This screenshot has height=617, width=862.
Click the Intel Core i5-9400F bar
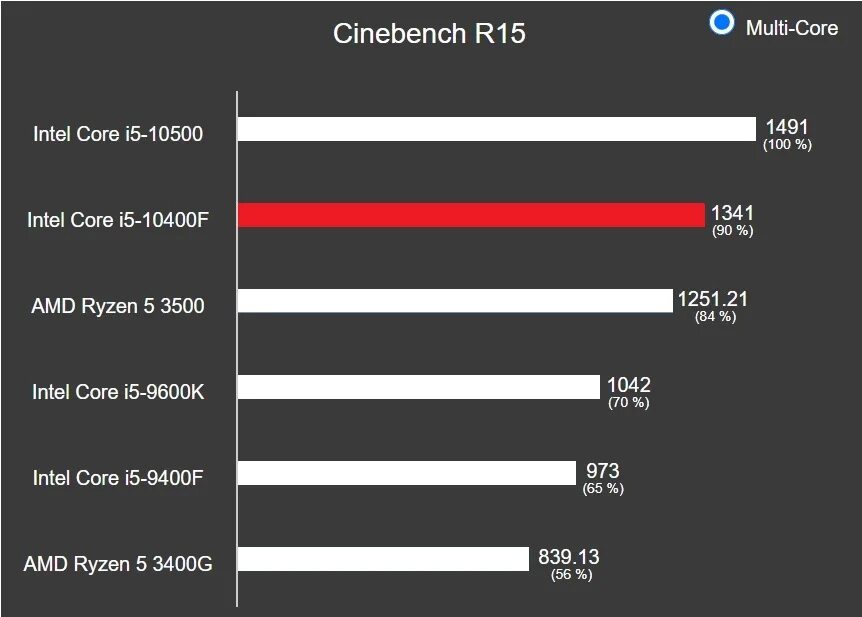click(x=407, y=473)
